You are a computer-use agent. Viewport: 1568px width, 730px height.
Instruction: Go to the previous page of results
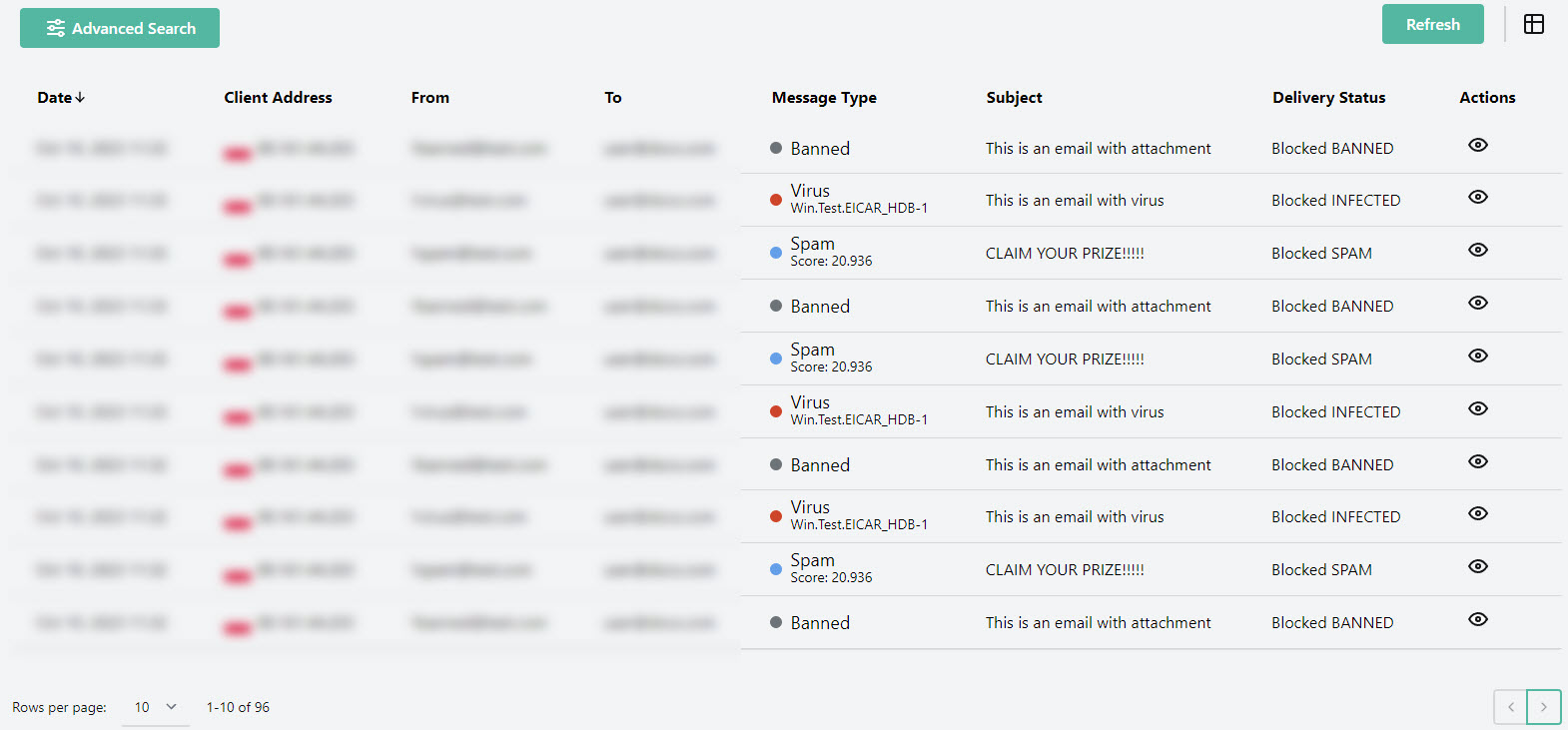[x=1510, y=707]
